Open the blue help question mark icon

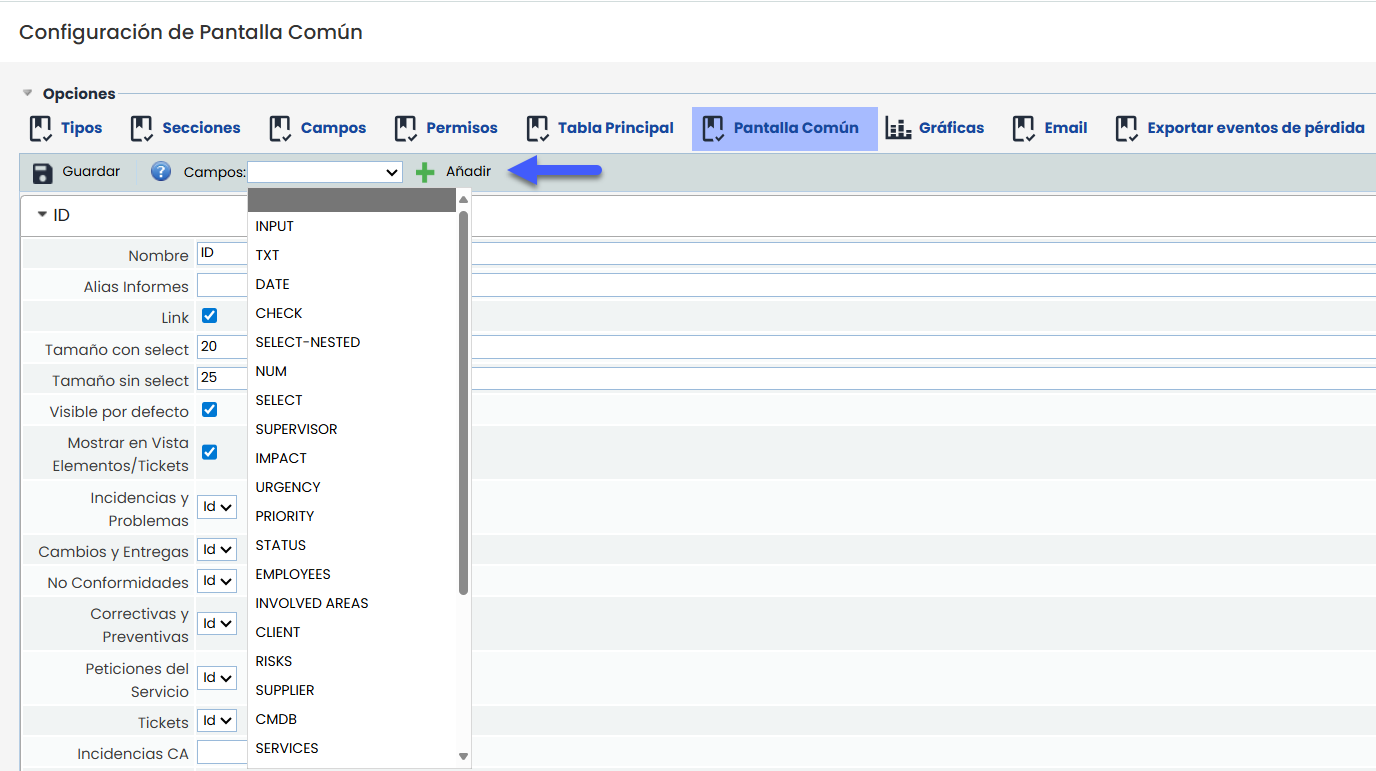coord(161,172)
